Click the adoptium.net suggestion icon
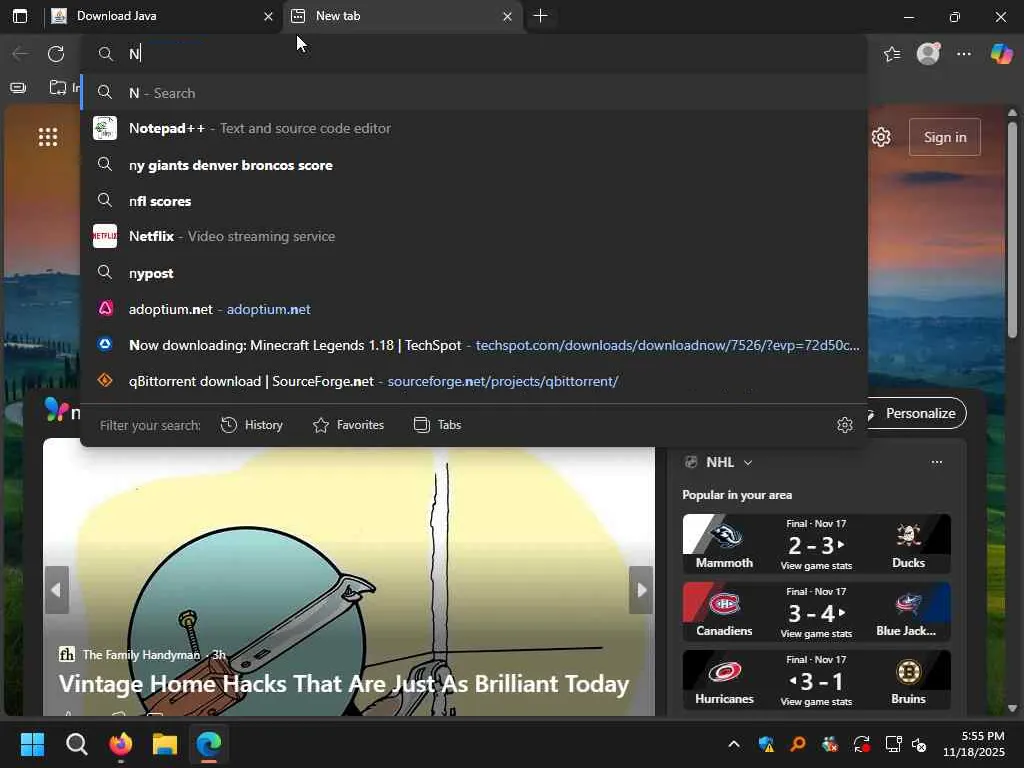Viewport: 1024px width, 768px height. click(x=105, y=308)
